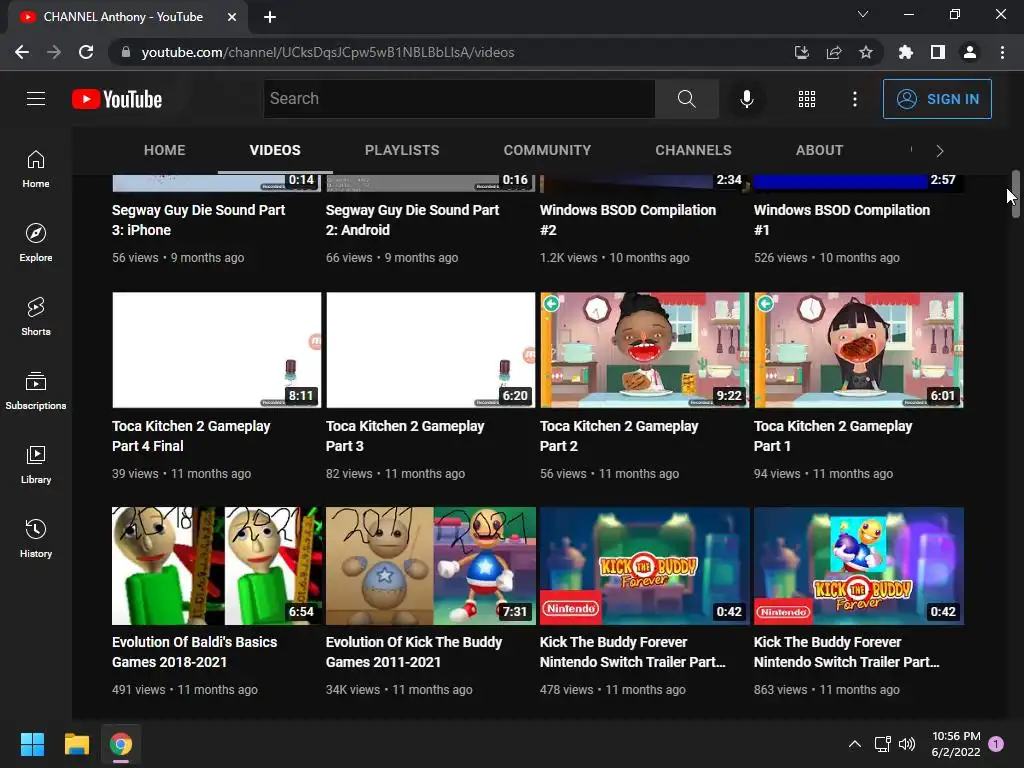Open Library in sidebar

pos(36,464)
